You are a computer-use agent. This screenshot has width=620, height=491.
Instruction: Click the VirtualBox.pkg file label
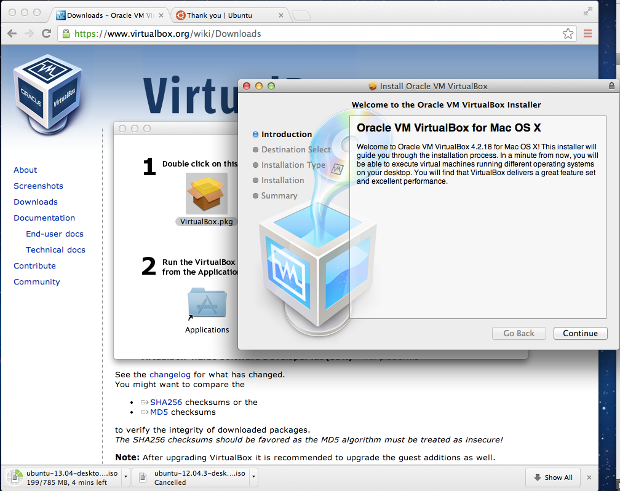(206, 221)
